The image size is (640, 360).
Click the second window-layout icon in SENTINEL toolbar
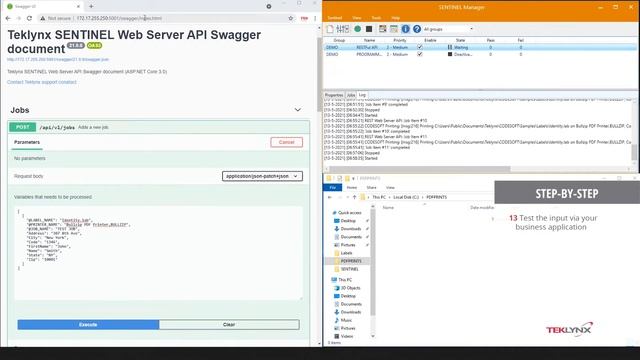(393, 29)
